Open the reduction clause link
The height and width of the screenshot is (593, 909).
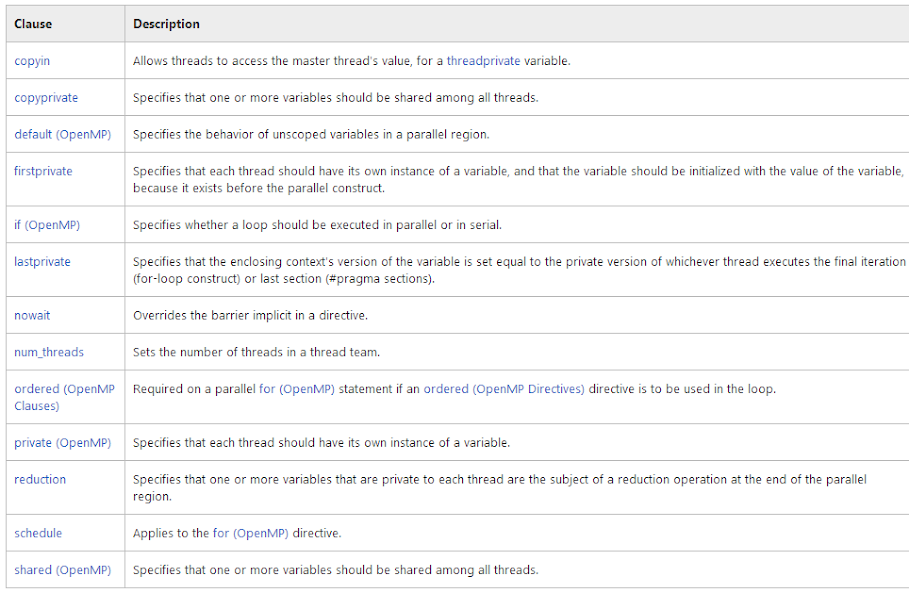click(40, 479)
